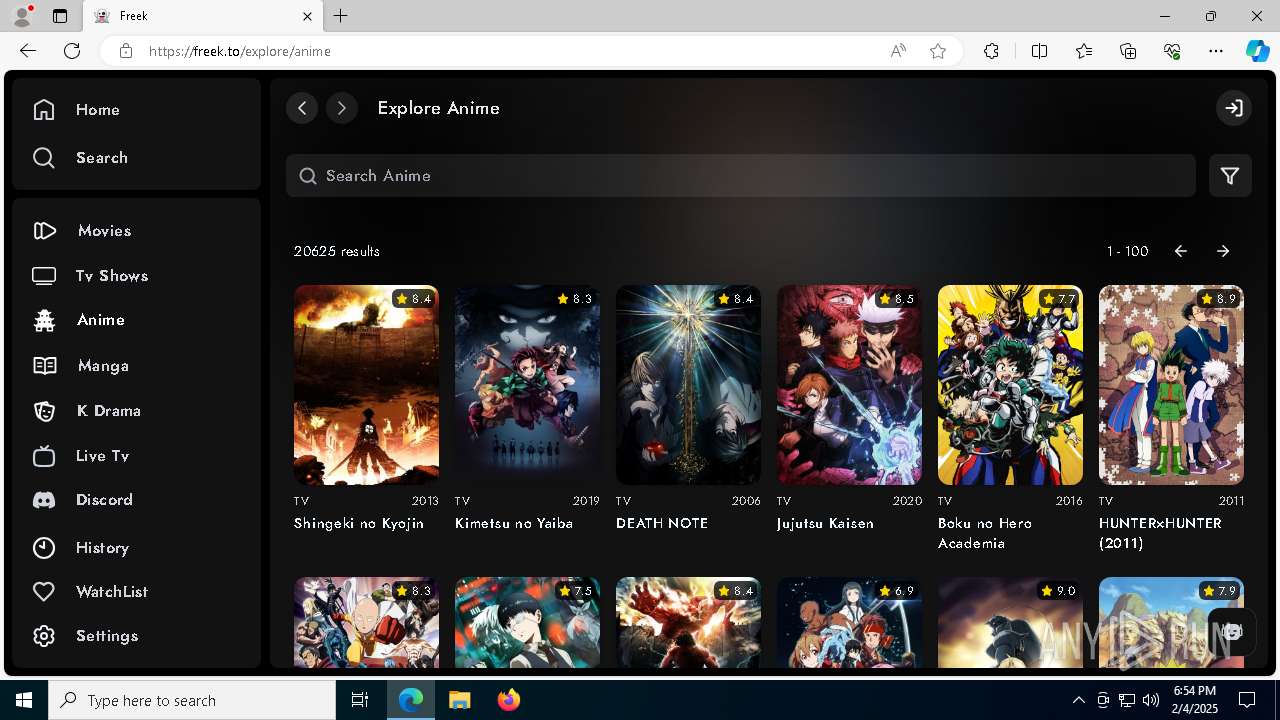Screen dimensions: 1280x720
Task: Click HUNTERxHUNTER (2011) title text
Action: 1160,533
